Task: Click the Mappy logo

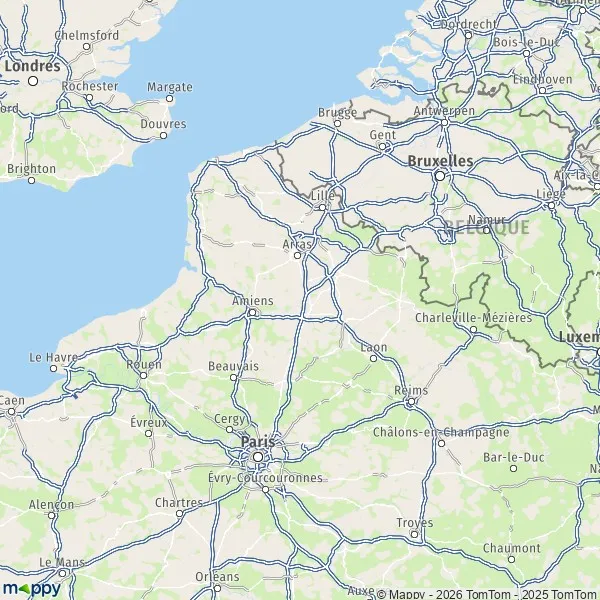Action: (x=32, y=588)
